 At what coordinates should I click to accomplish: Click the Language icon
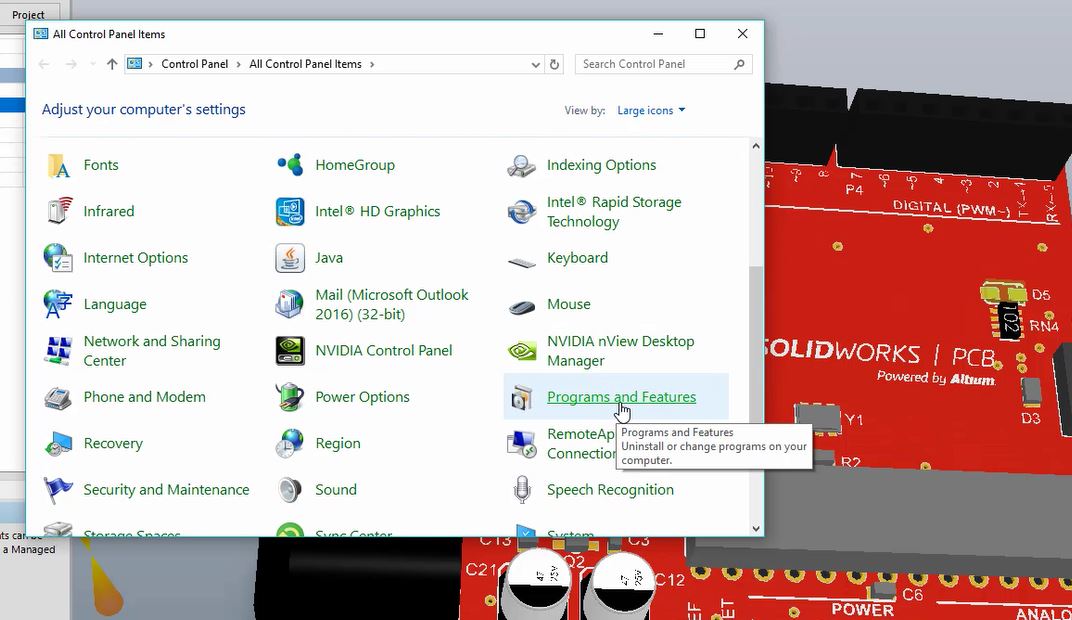click(x=58, y=304)
